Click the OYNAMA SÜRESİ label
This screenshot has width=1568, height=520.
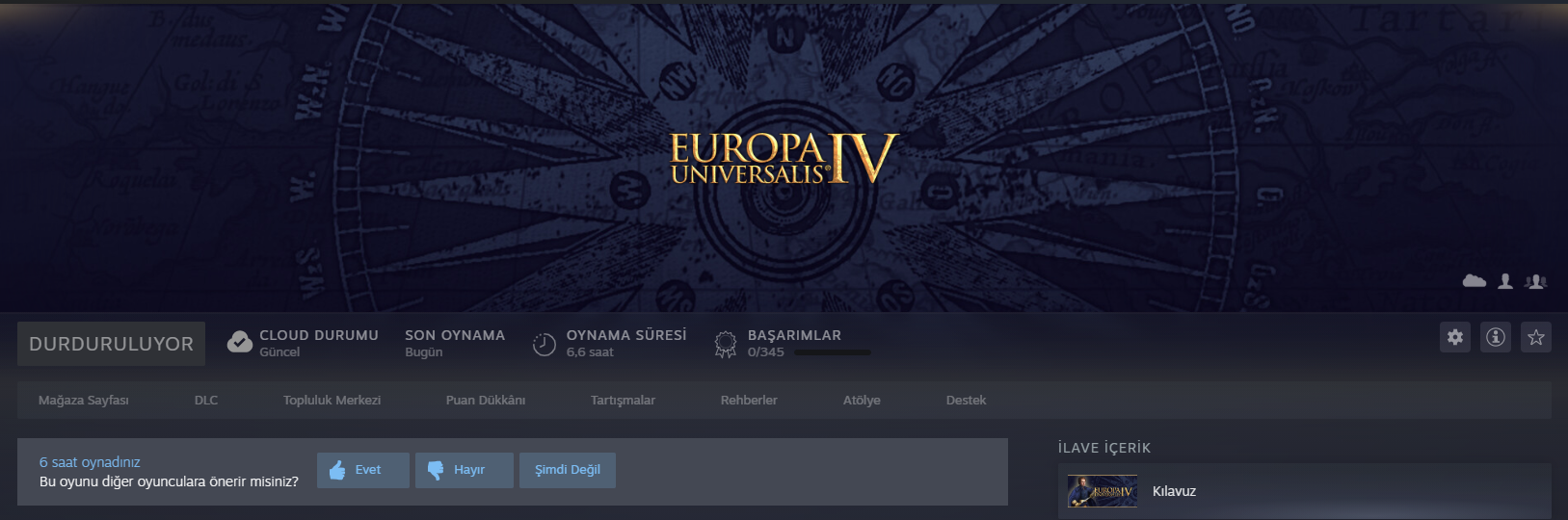pos(626,335)
